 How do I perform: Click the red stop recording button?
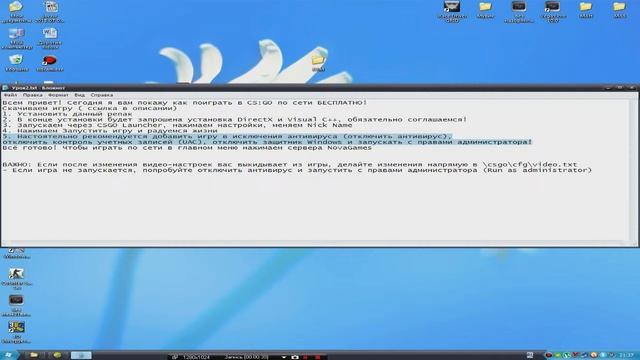click(318, 357)
